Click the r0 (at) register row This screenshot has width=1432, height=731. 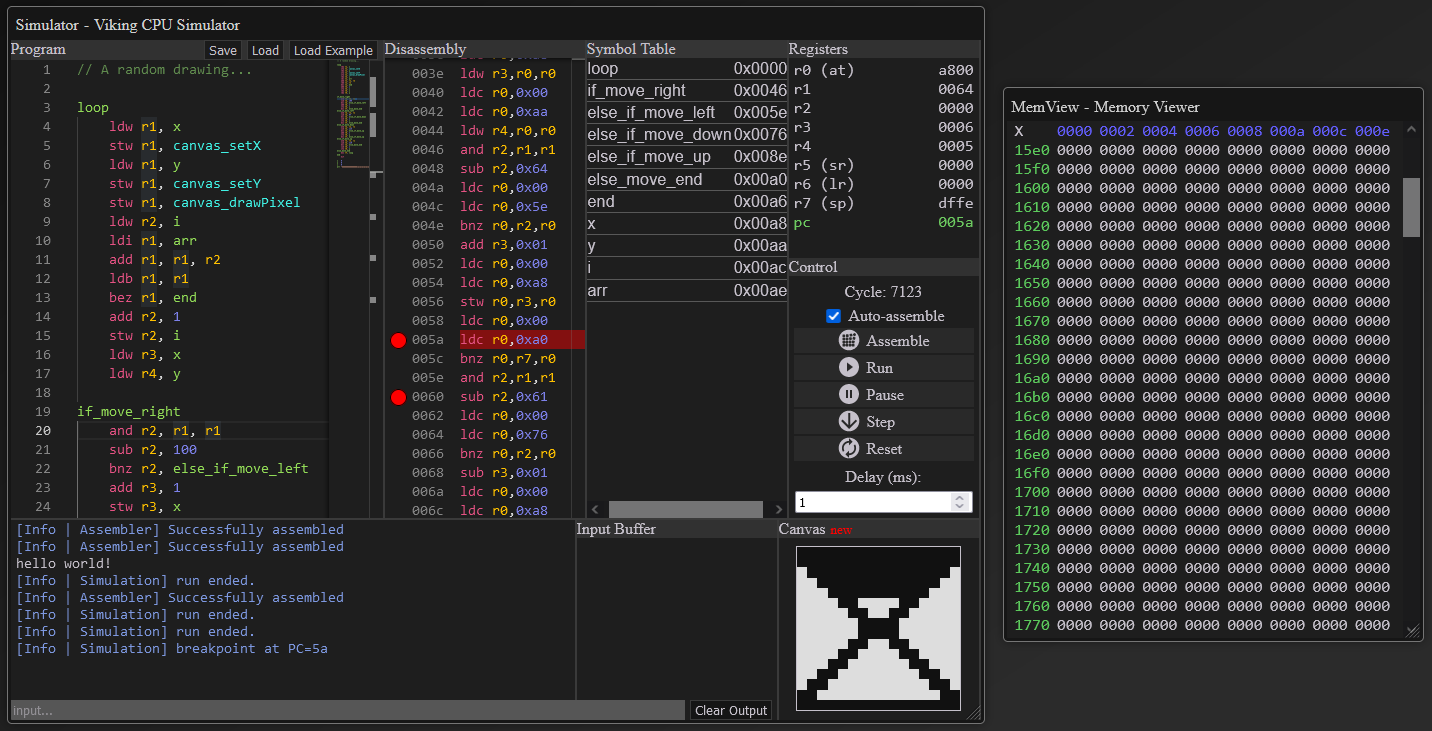point(883,71)
